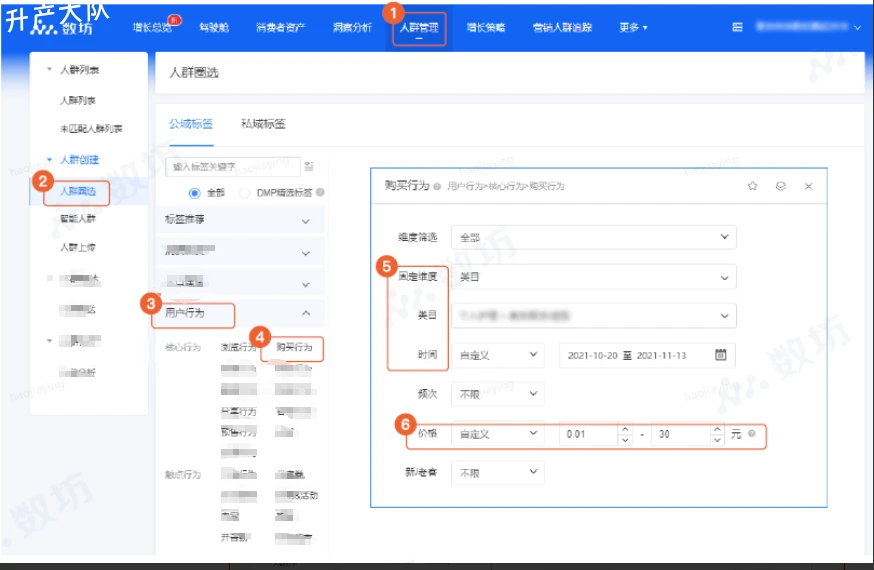Open the 维度筛选 dropdown
874x570 pixels.
click(x=594, y=237)
